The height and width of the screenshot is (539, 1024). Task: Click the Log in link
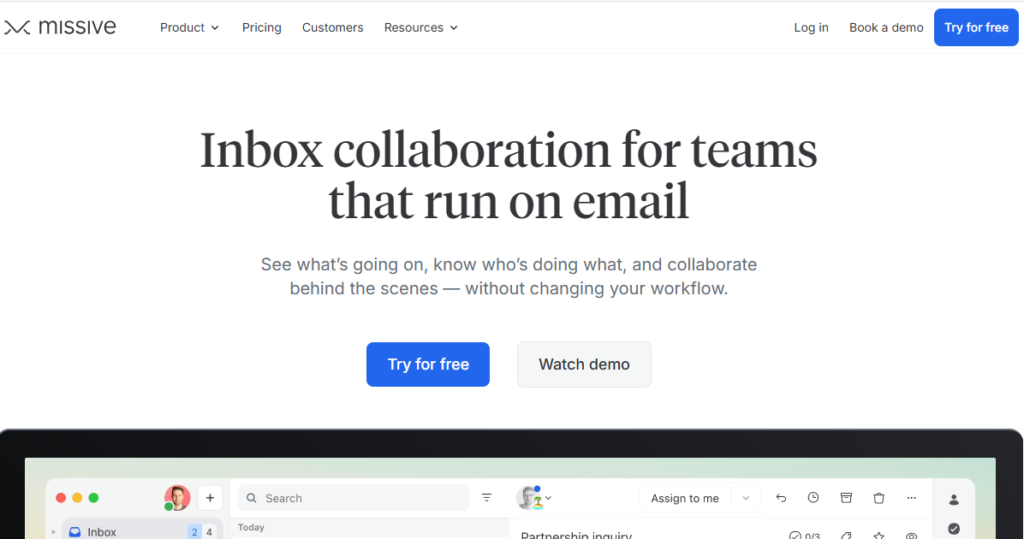811,27
